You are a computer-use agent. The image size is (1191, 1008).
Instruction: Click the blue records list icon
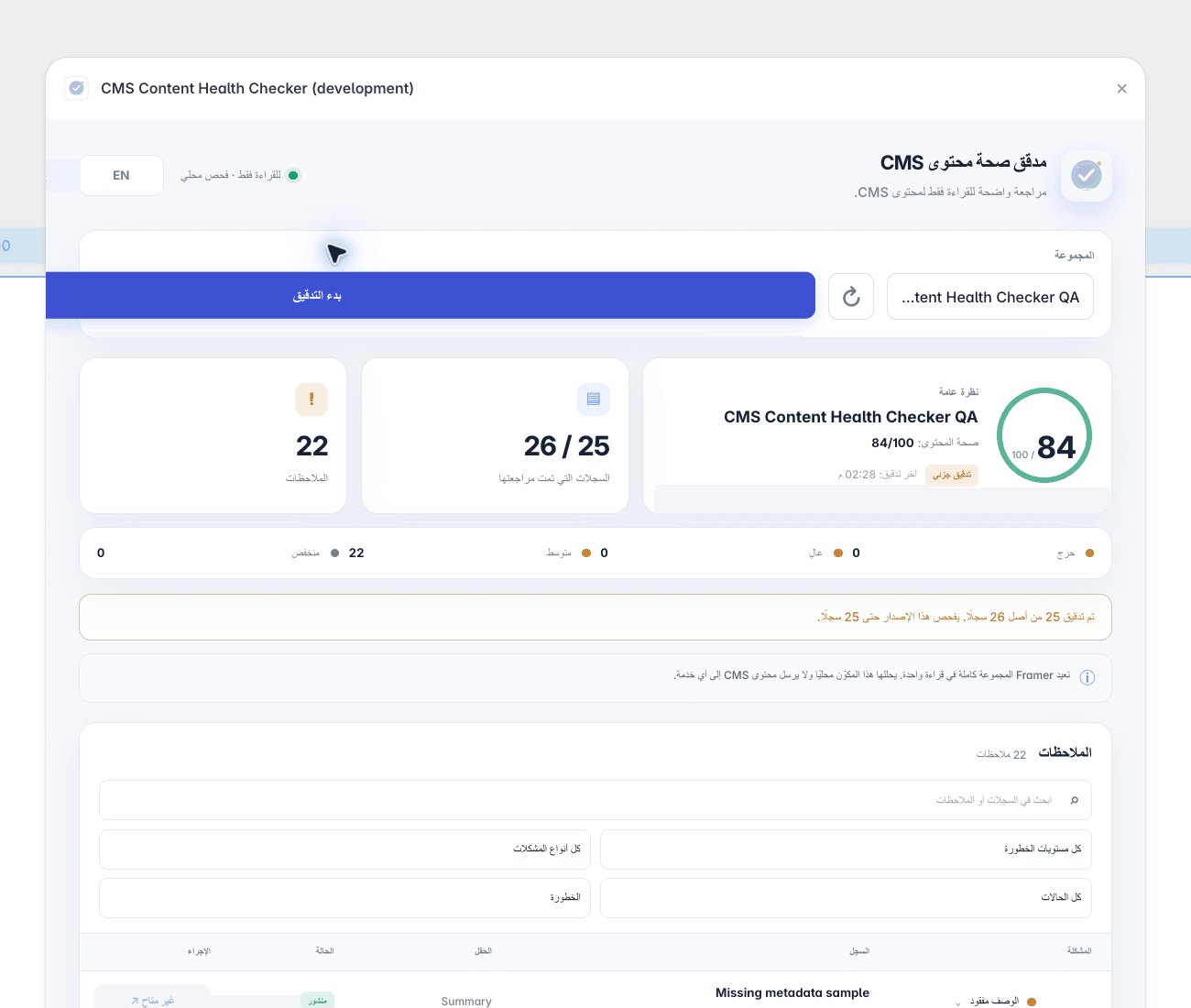[594, 399]
